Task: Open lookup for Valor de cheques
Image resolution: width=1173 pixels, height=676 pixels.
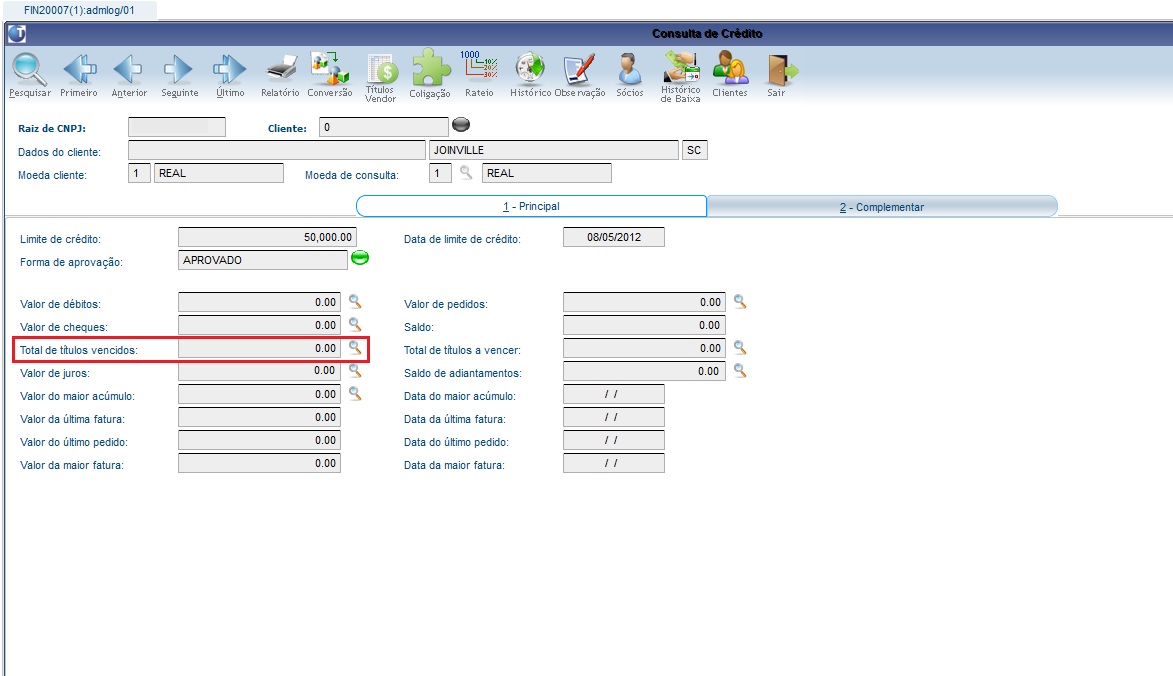Action: tap(355, 325)
